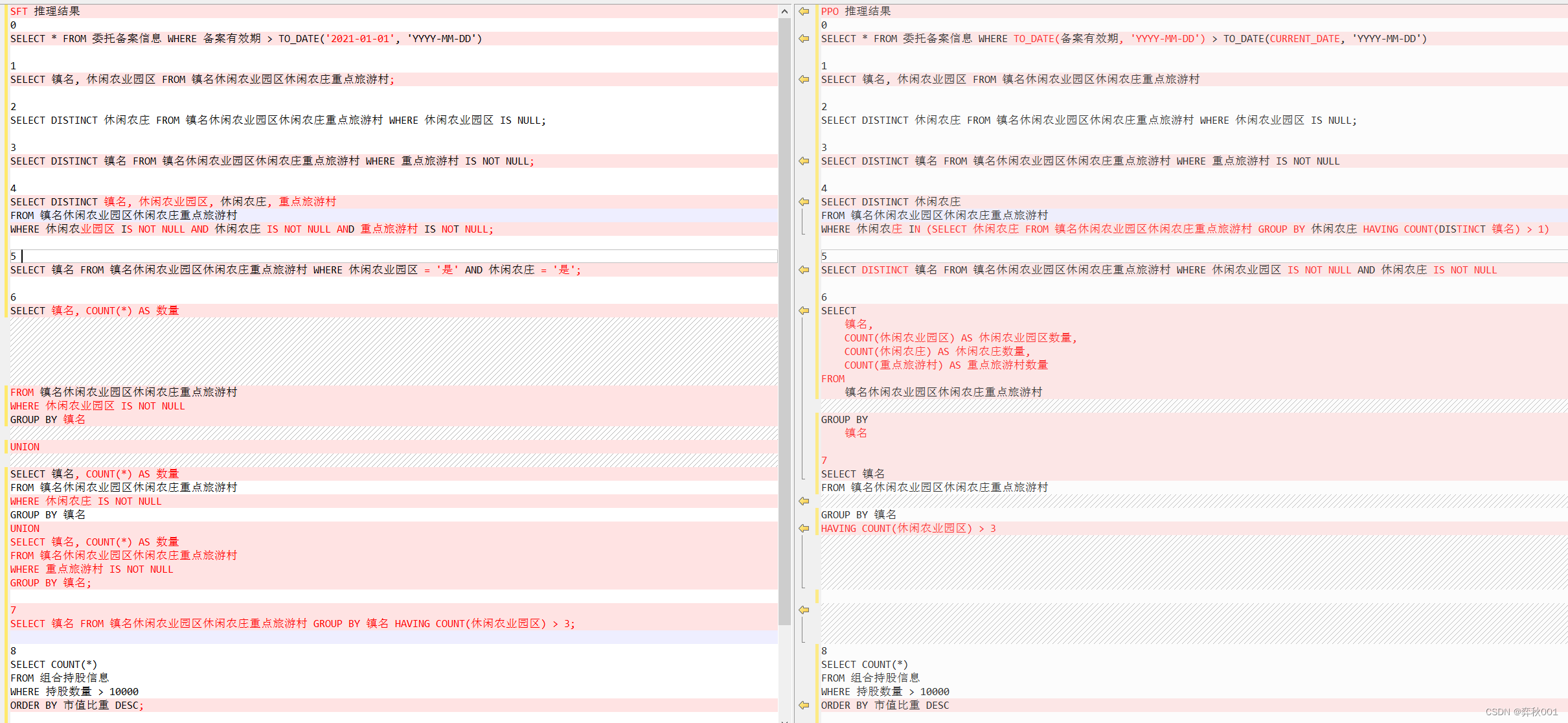Image resolution: width=1568 pixels, height=723 pixels.
Task: Click left line SELECT DISTINCT 镇名, 休闲农业园区, 休闲农庄, 重点旅游村
Action: pos(173,201)
